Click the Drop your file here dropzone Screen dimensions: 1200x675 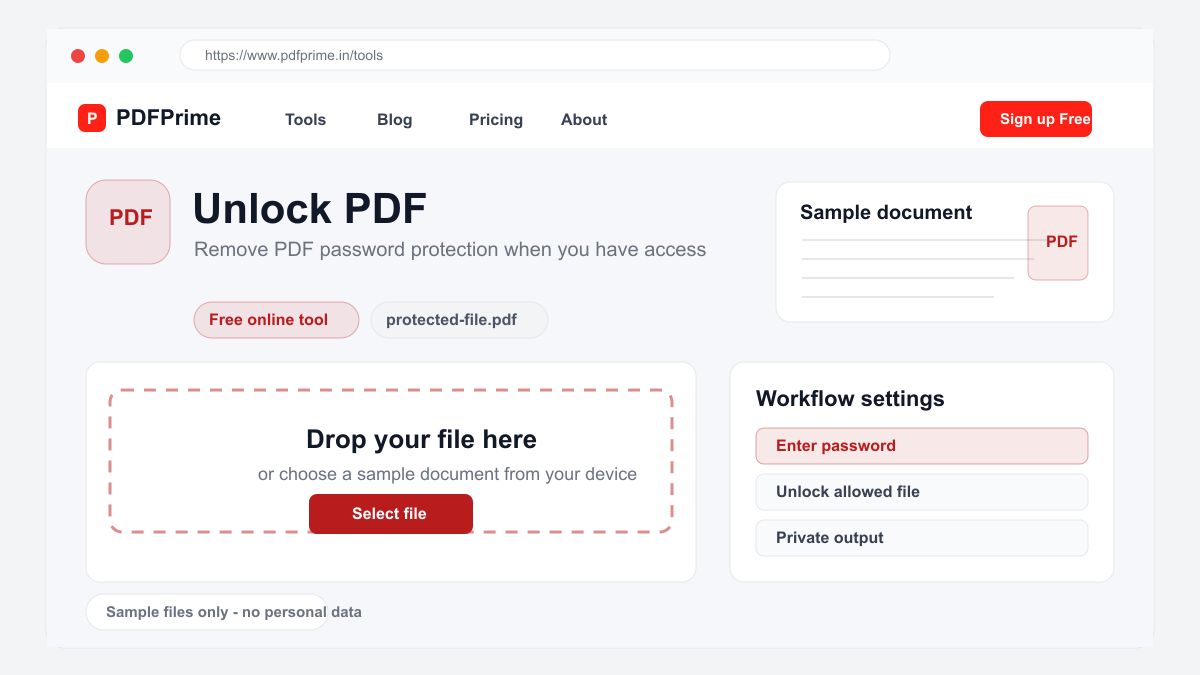coord(391,461)
